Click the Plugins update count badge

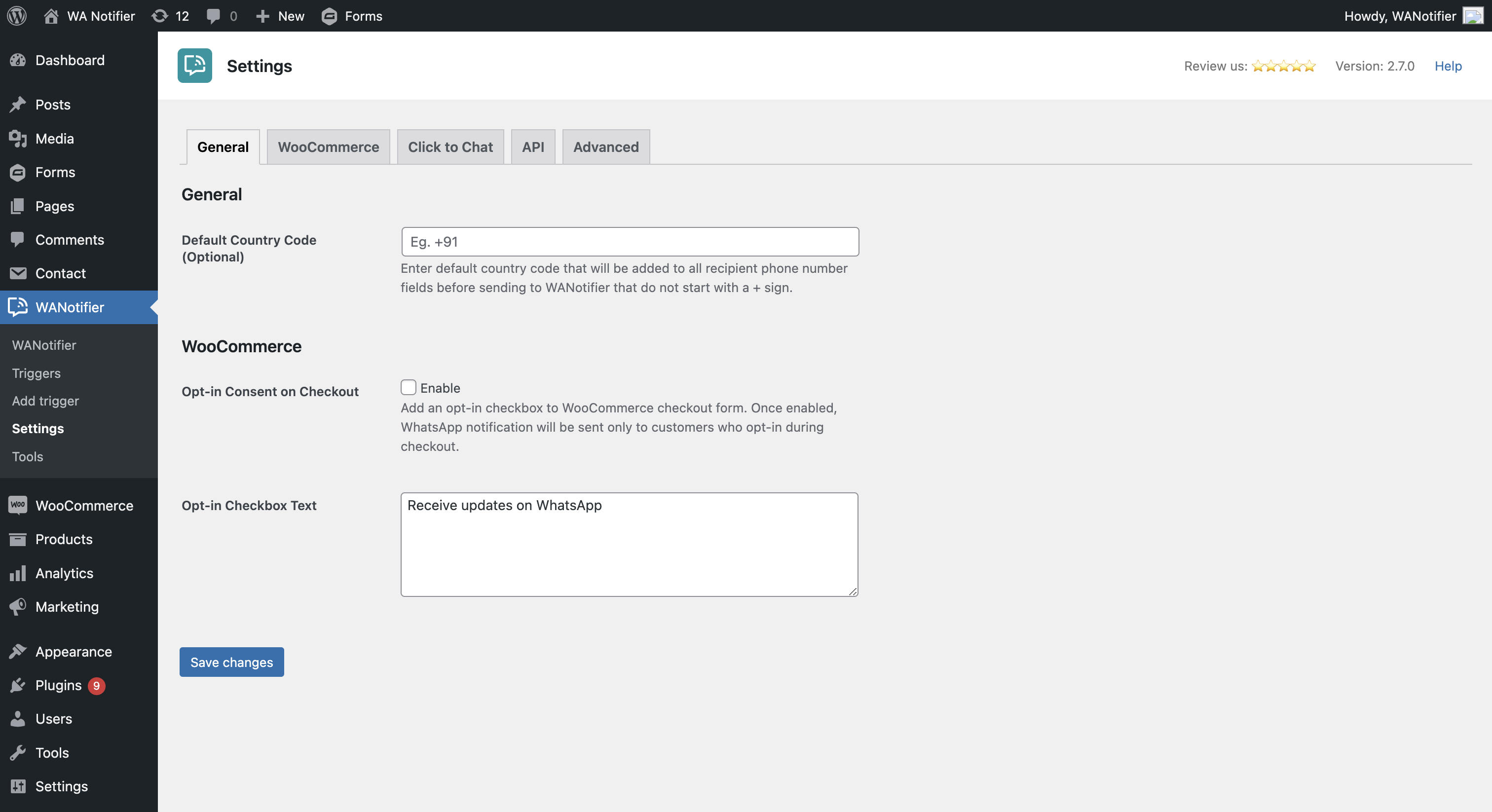click(x=96, y=685)
